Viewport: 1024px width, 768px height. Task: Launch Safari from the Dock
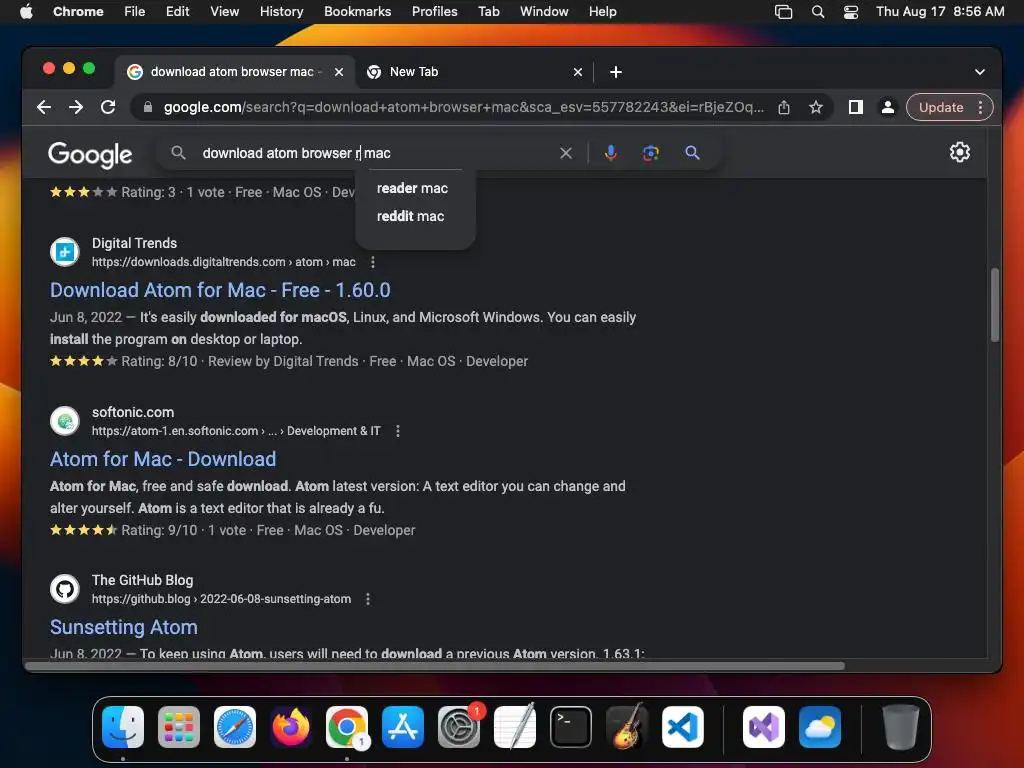point(234,727)
